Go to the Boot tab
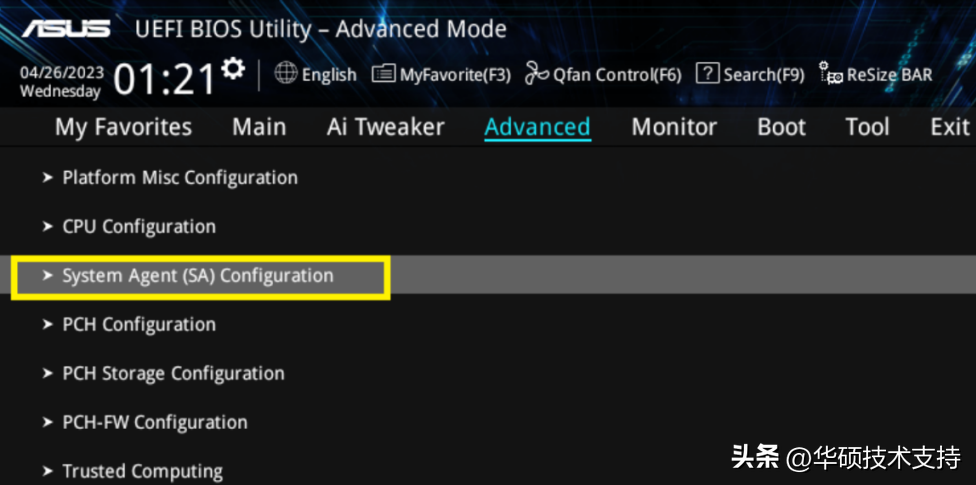976x485 pixels. coord(782,127)
